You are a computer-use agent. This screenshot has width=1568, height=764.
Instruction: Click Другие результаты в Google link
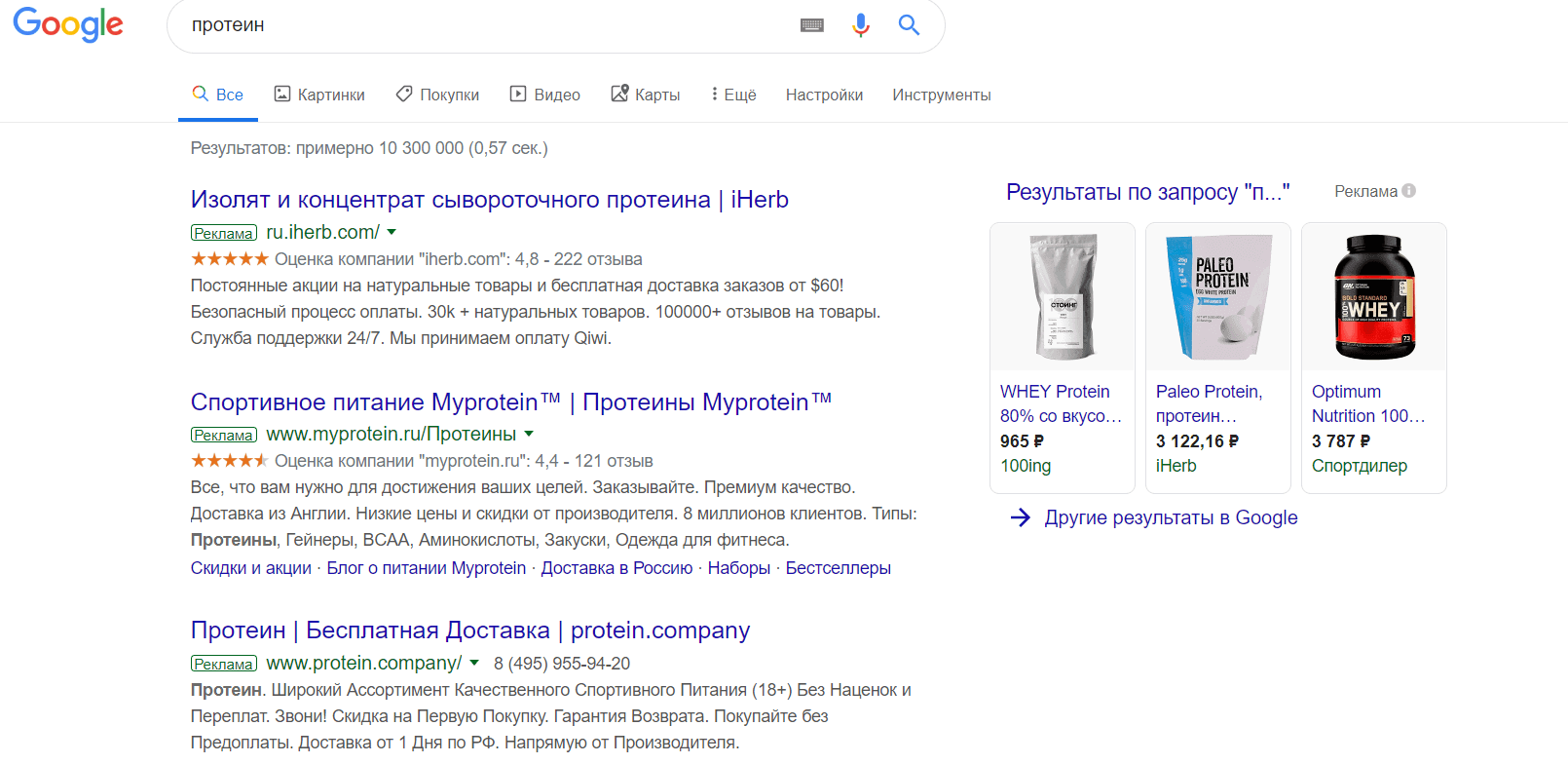(x=1171, y=517)
